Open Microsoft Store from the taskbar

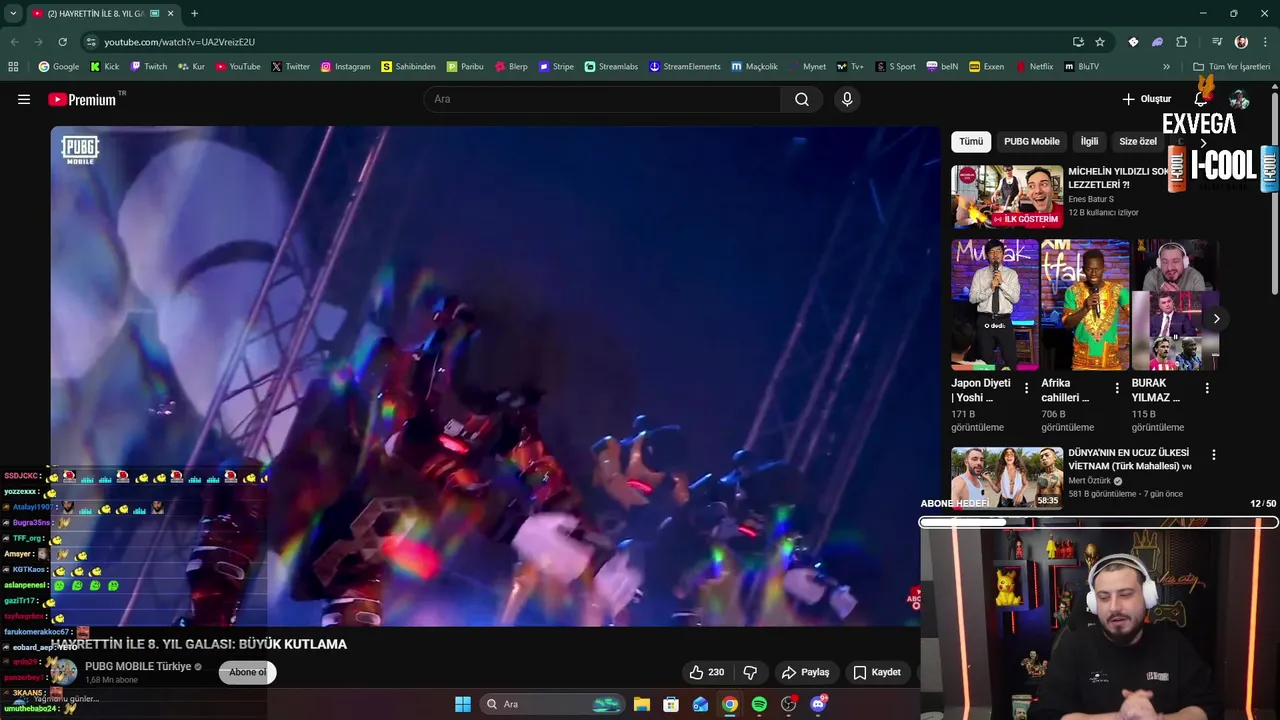[671, 704]
